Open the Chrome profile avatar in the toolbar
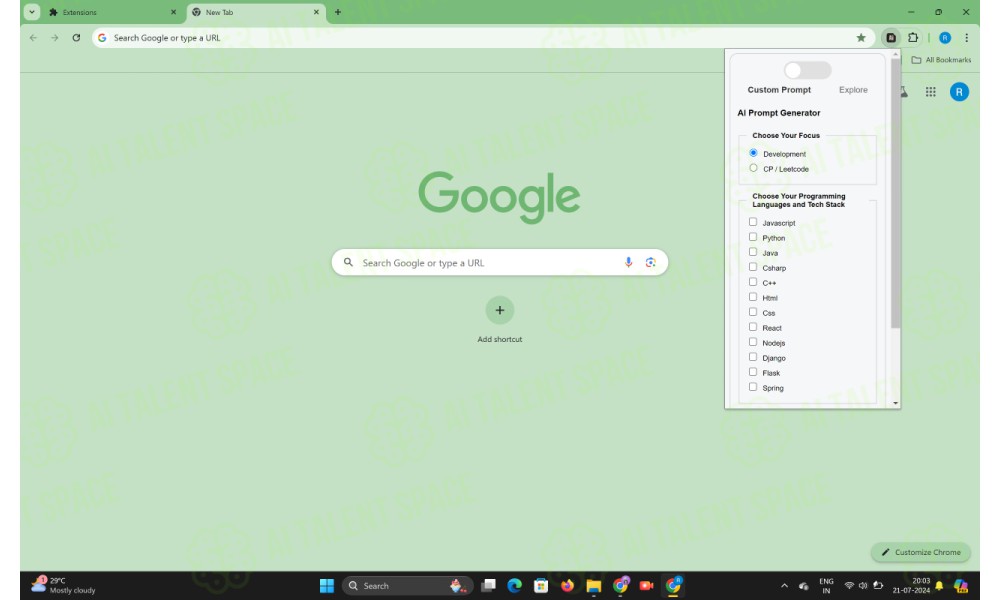Image resolution: width=1000 pixels, height=600 pixels. 945,38
